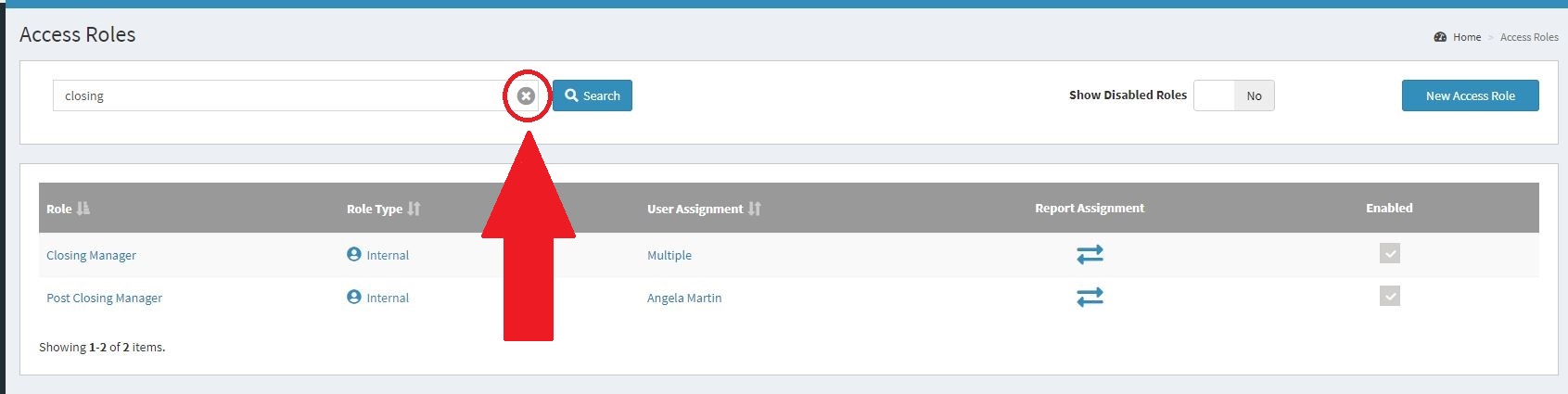Screen dimensions: 1568x394
Task: Sort by Role Type column
Action: coord(383,209)
